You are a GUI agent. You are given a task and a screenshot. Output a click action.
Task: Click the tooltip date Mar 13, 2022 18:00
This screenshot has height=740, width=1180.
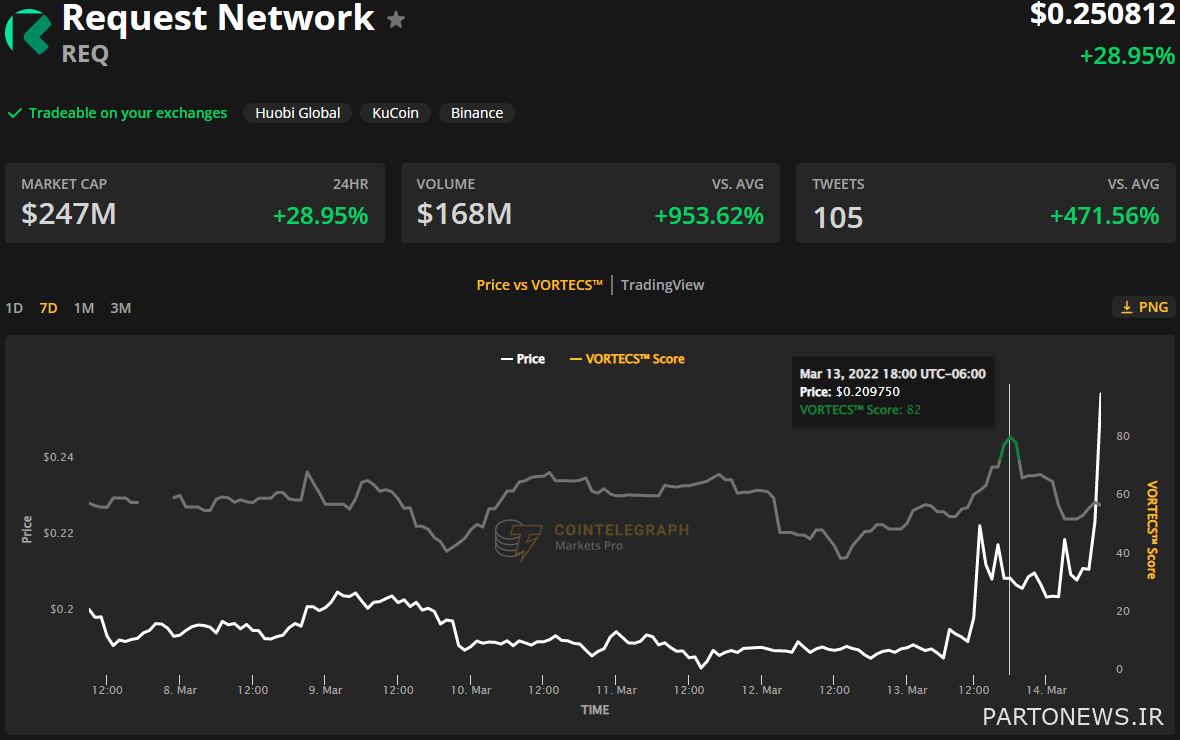pos(893,373)
